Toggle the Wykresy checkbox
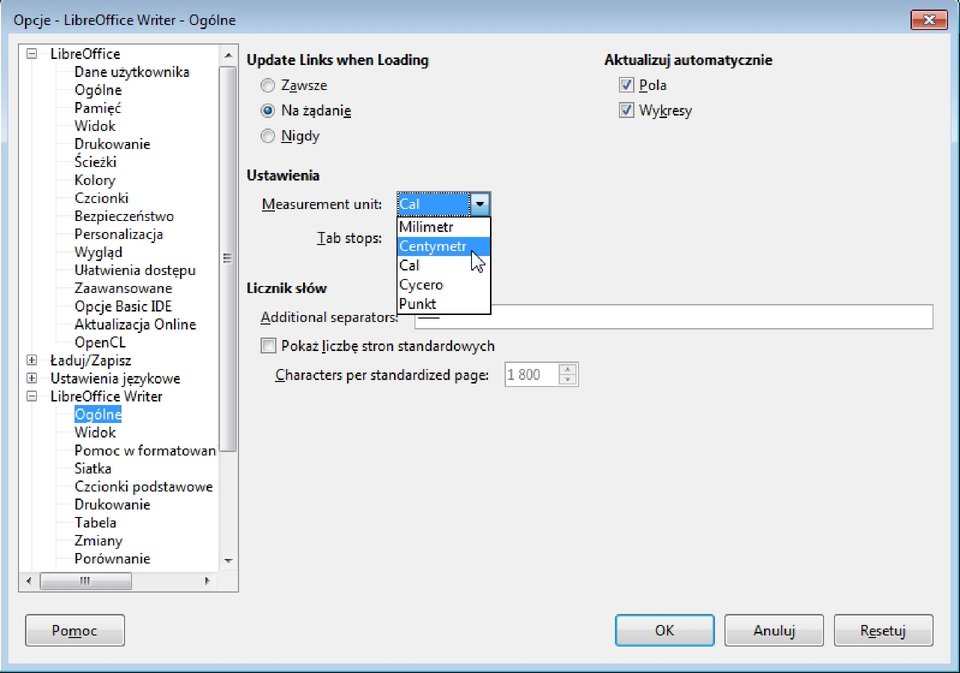 [x=626, y=110]
